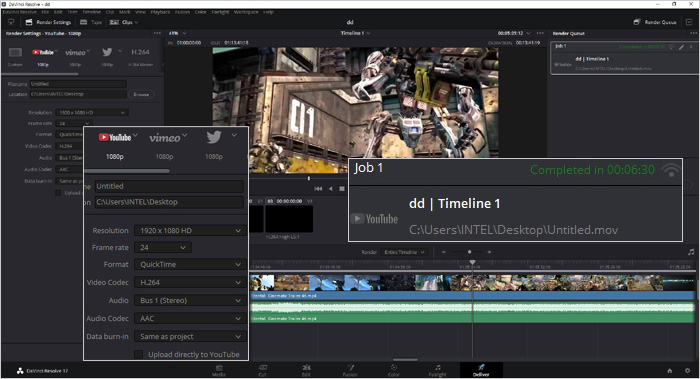Click the Browse button
This screenshot has height=379, width=700.
point(141,95)
